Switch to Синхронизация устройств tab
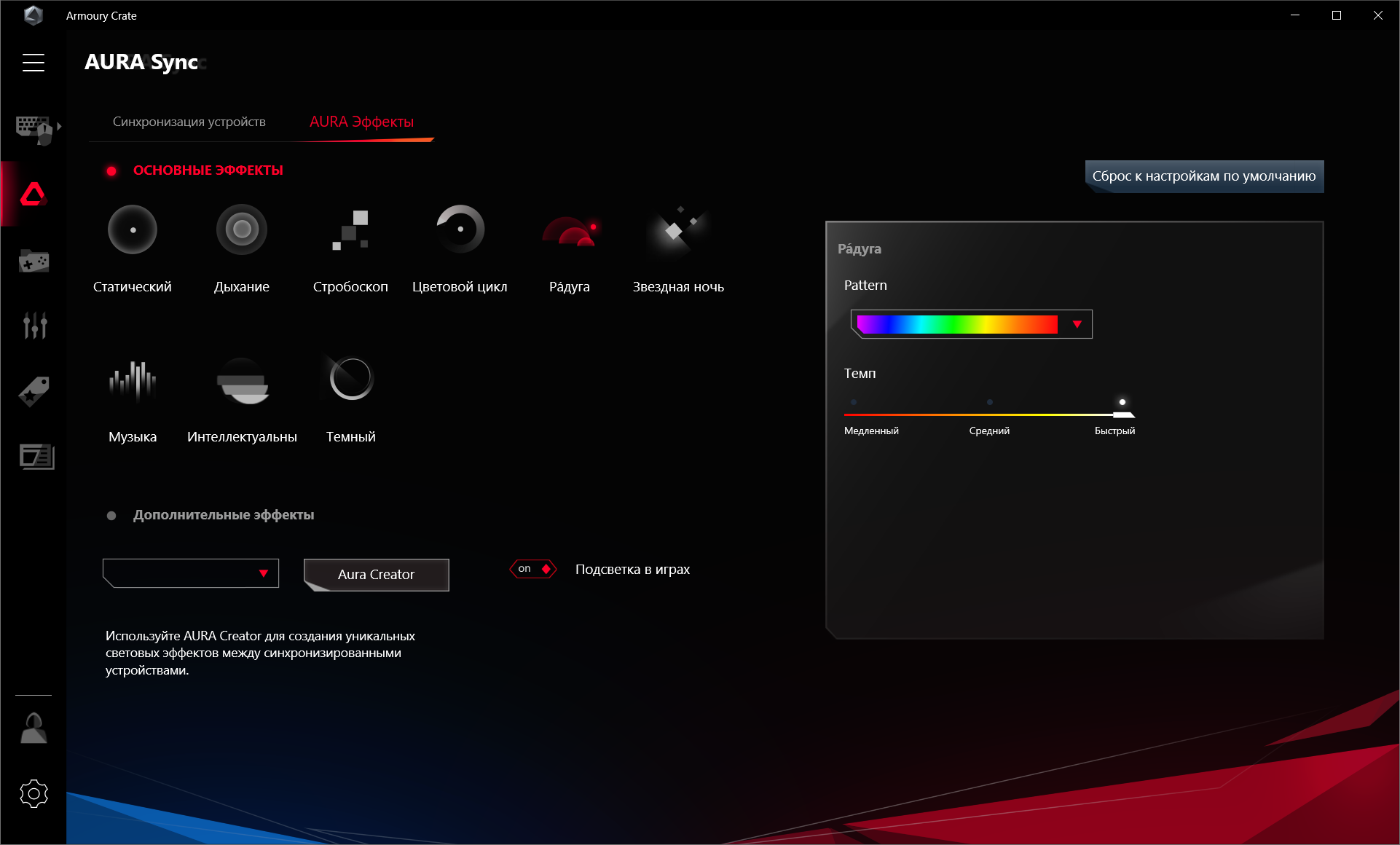Image resolution: width=1400 pixels, height=845 pixels. click(x=189, y=122)
